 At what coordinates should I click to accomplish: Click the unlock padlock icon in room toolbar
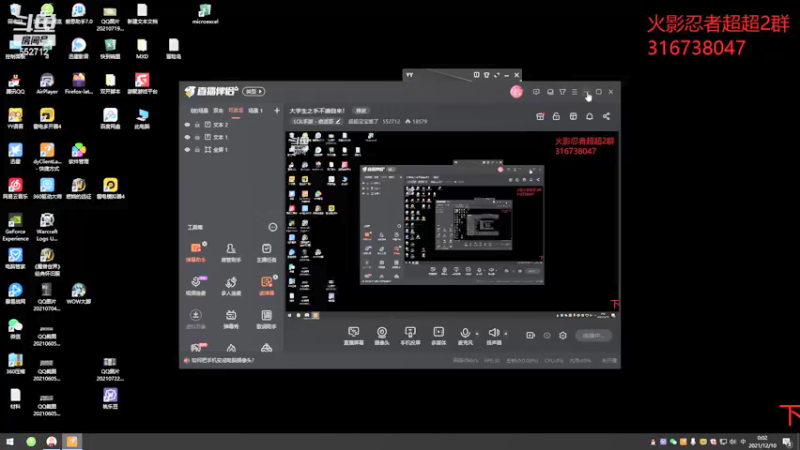tap(556, 116)
